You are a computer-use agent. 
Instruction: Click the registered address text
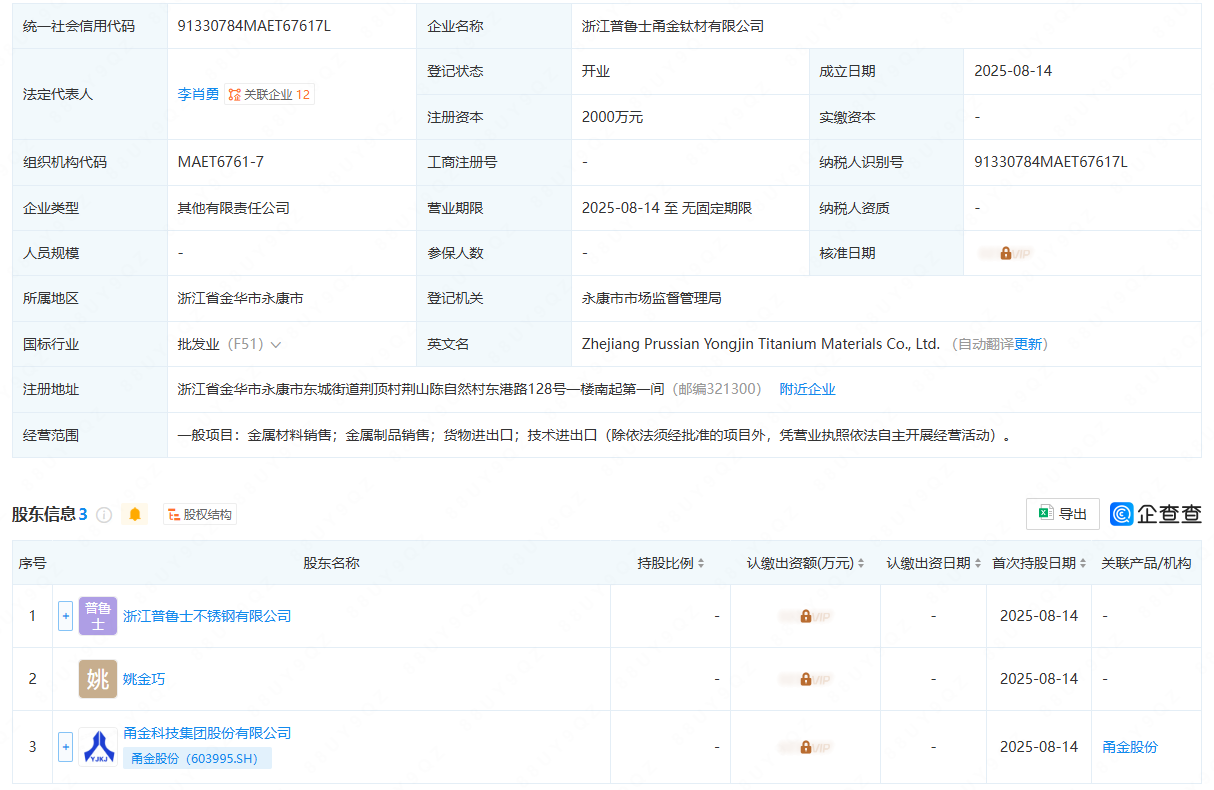point(421,389)
